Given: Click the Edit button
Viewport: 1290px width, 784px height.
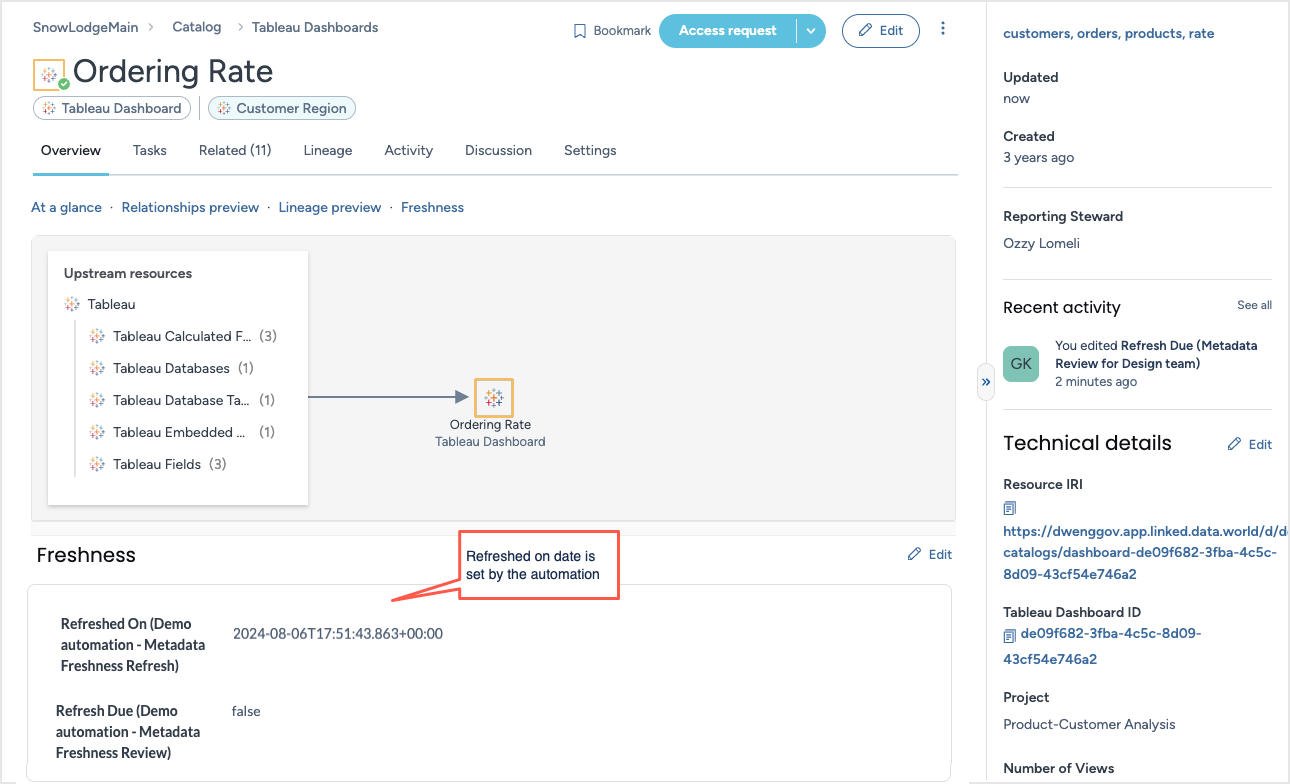Looking at the screenshot, I should pyautogui.click(x=880, y=30).
